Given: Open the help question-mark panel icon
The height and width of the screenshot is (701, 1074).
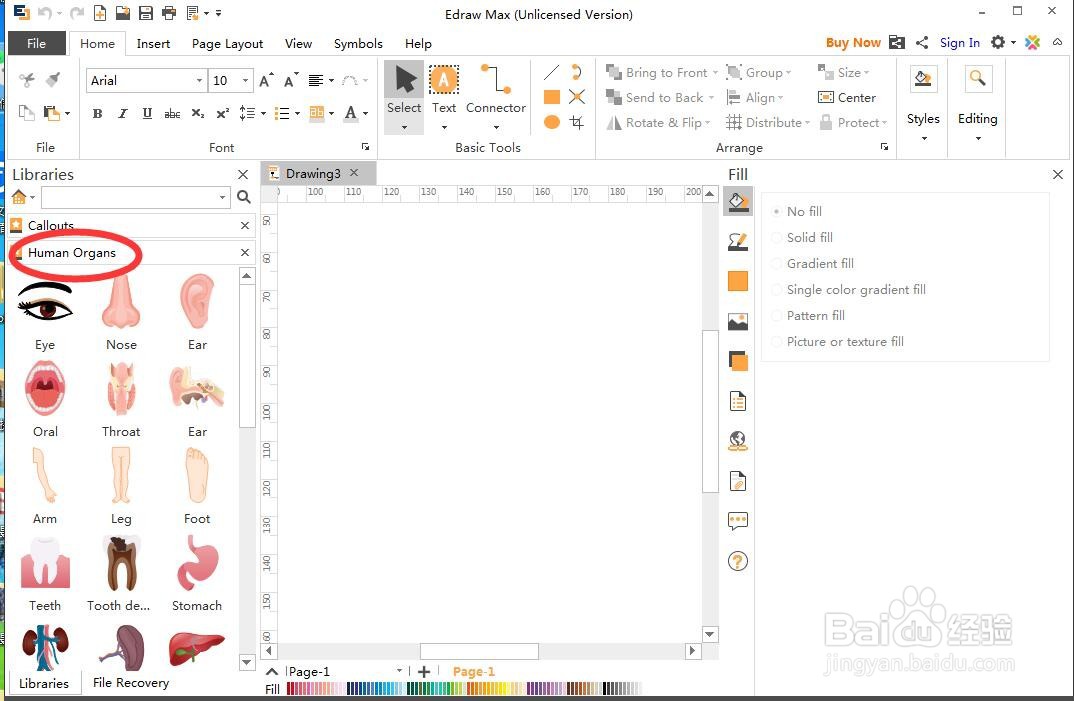Looking at the screenshot, I should point(738,561).
